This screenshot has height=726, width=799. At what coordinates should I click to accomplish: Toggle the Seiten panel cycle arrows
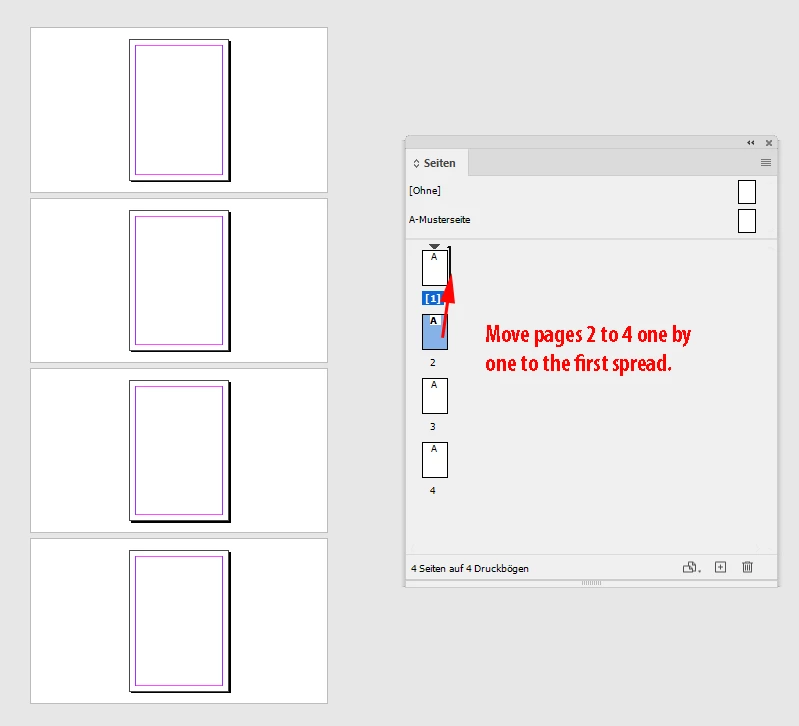pos(416,164)
